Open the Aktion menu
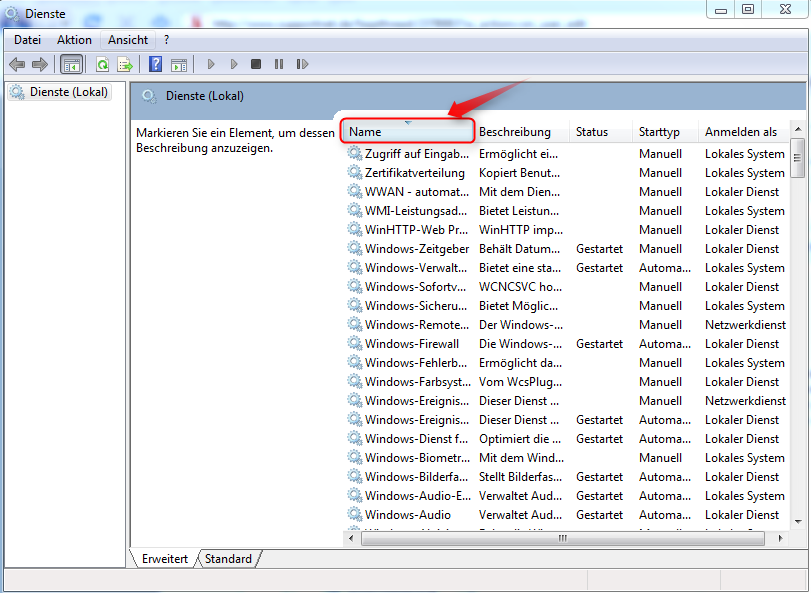This screenshot has height=593, width=811. pos(74,40)
